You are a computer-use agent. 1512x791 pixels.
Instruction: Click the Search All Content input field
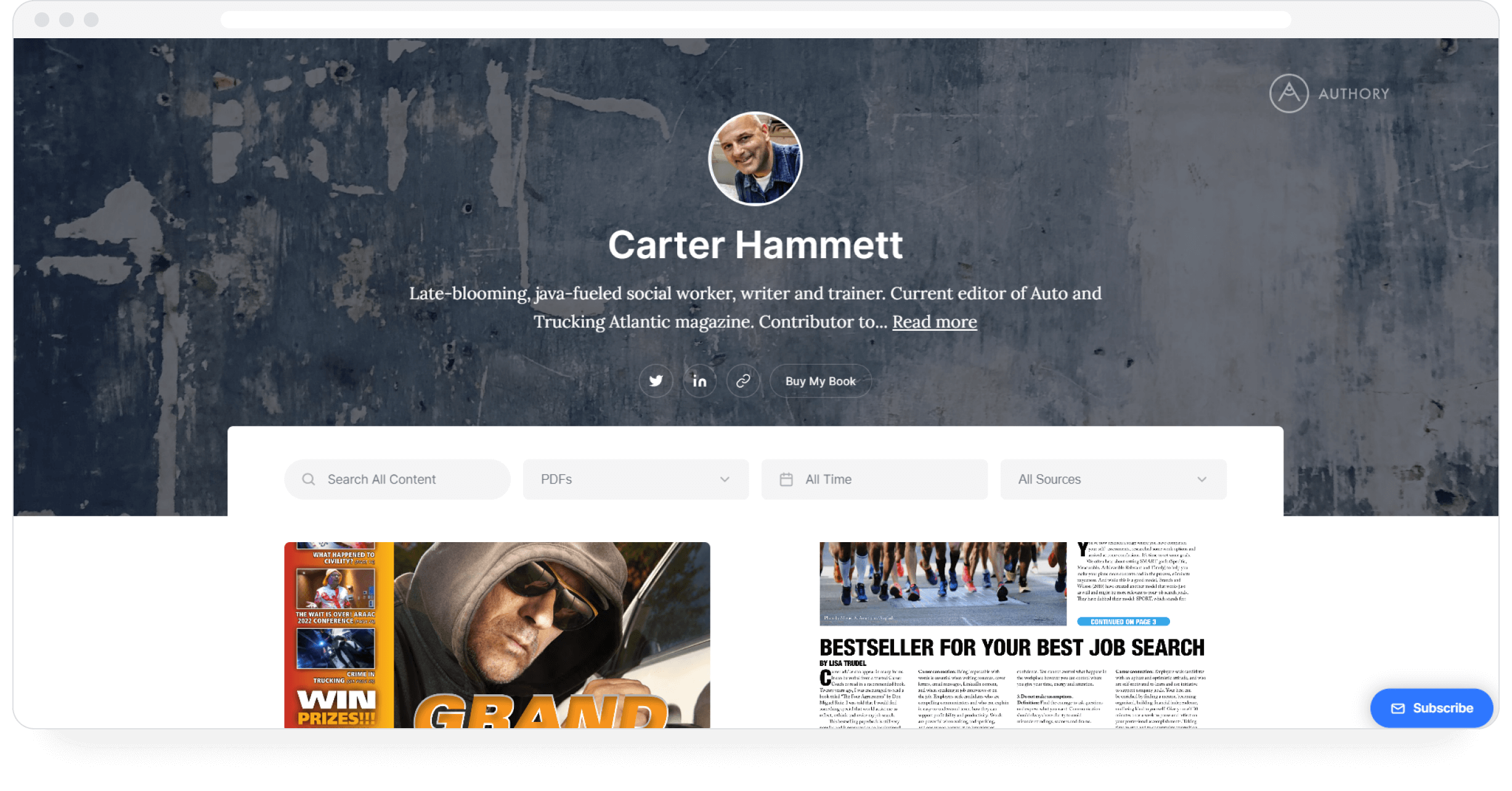397,479
